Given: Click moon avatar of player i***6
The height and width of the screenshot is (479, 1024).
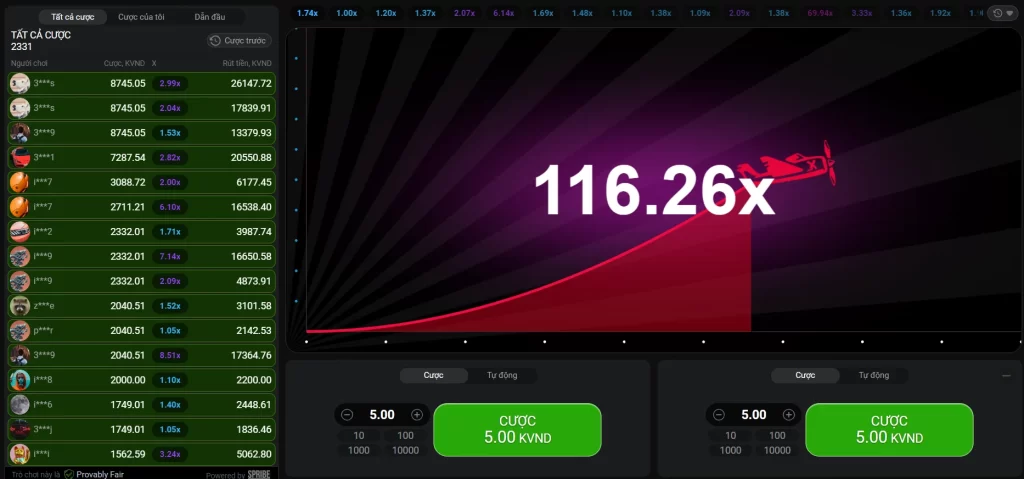Looking at the screenshot, I should [20, 405].
